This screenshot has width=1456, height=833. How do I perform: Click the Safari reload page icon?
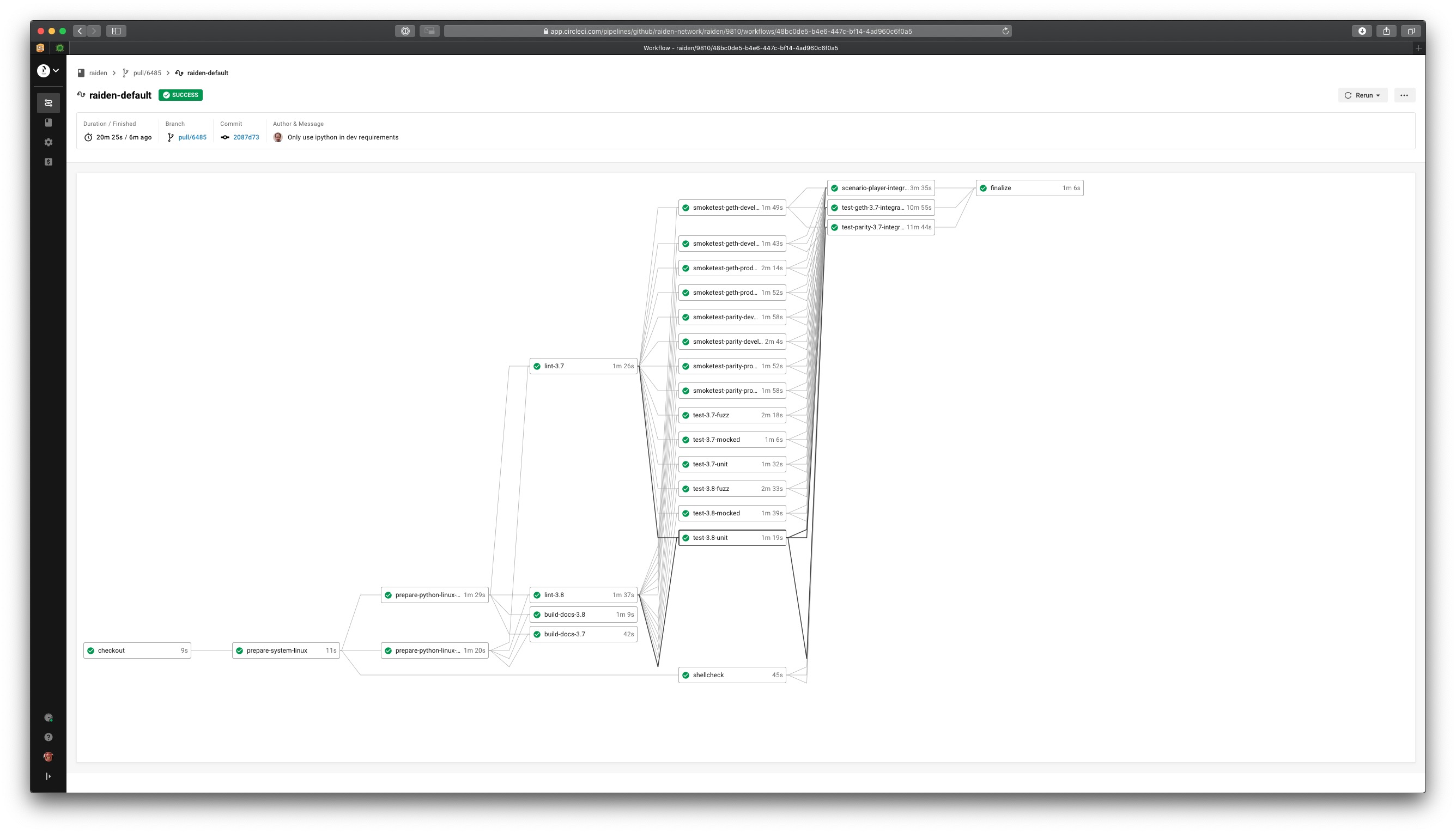[1005, 31]
